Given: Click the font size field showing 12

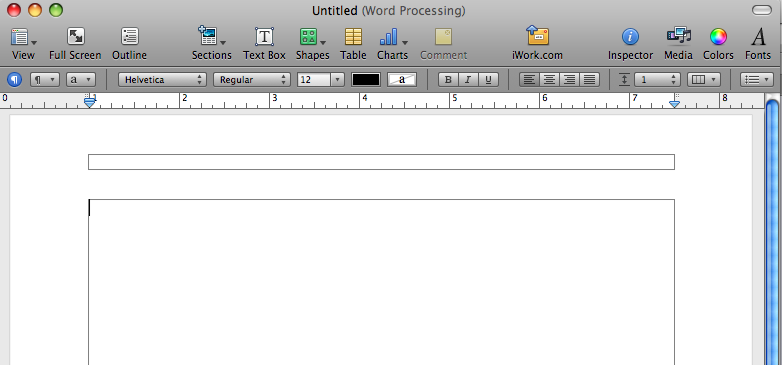Looking at the screenshot, I should [x=314, y=80].
